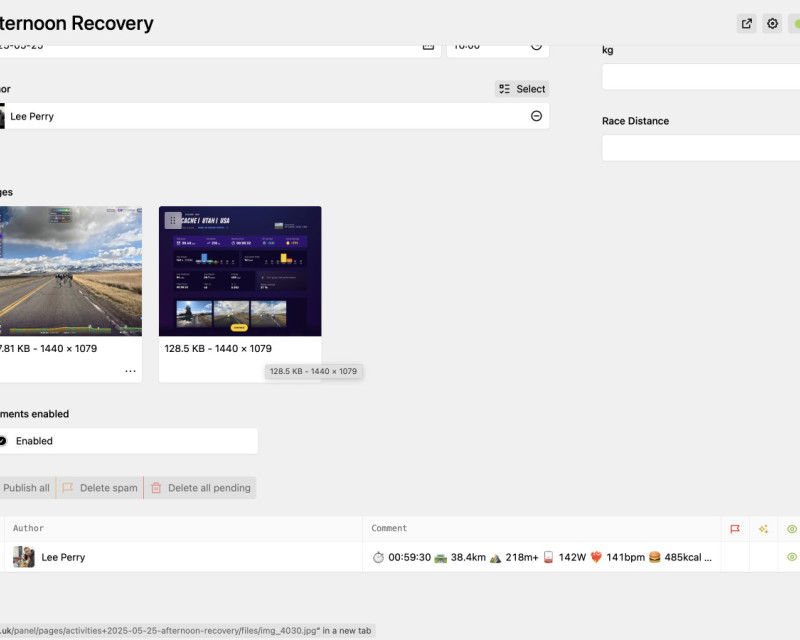Image resolution: width=800 pixels, height=640 pixels.
Task: Remove Lee Perry from the author field
Action: point(536,116)
